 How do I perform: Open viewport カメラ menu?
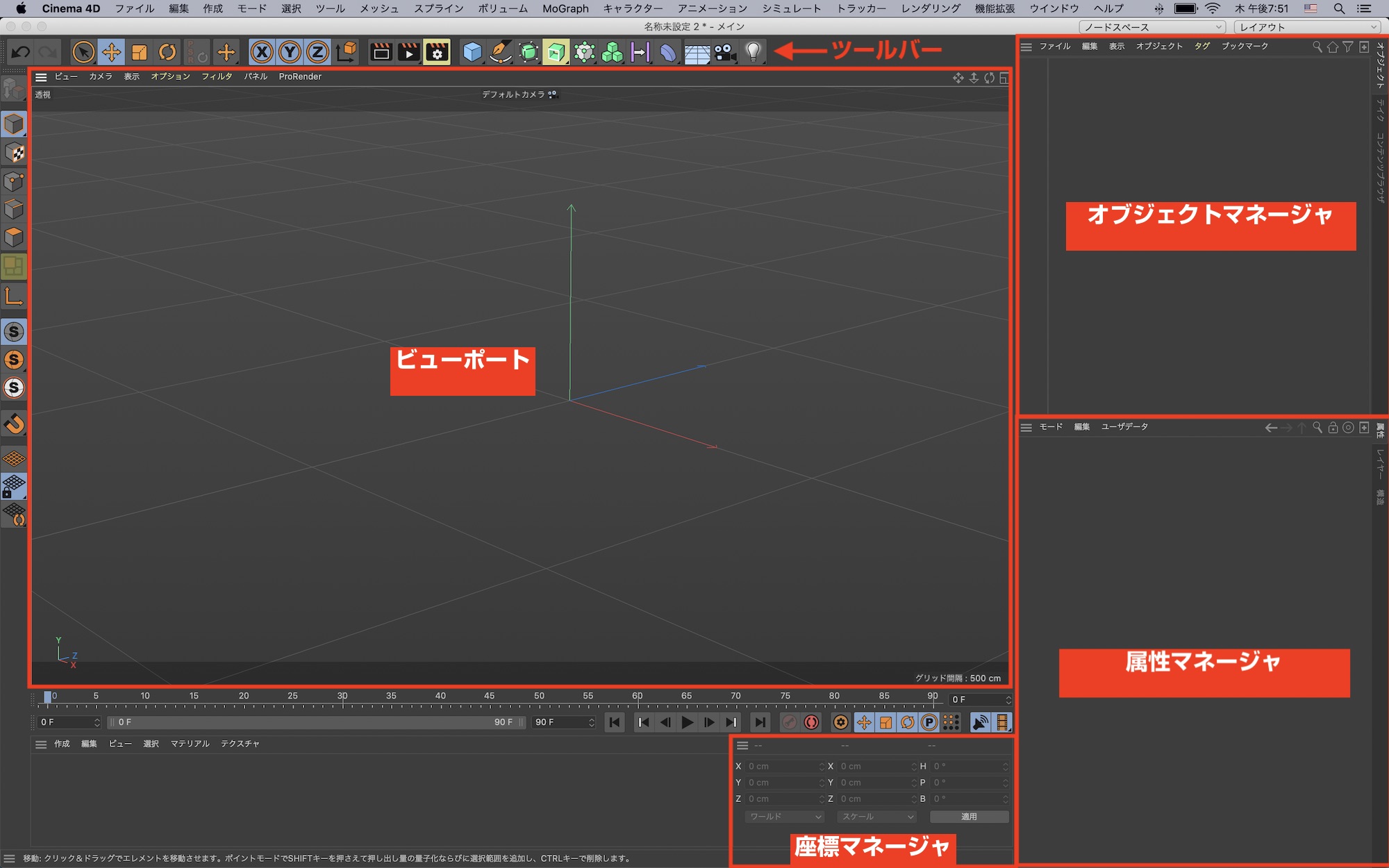click(100, 76)
